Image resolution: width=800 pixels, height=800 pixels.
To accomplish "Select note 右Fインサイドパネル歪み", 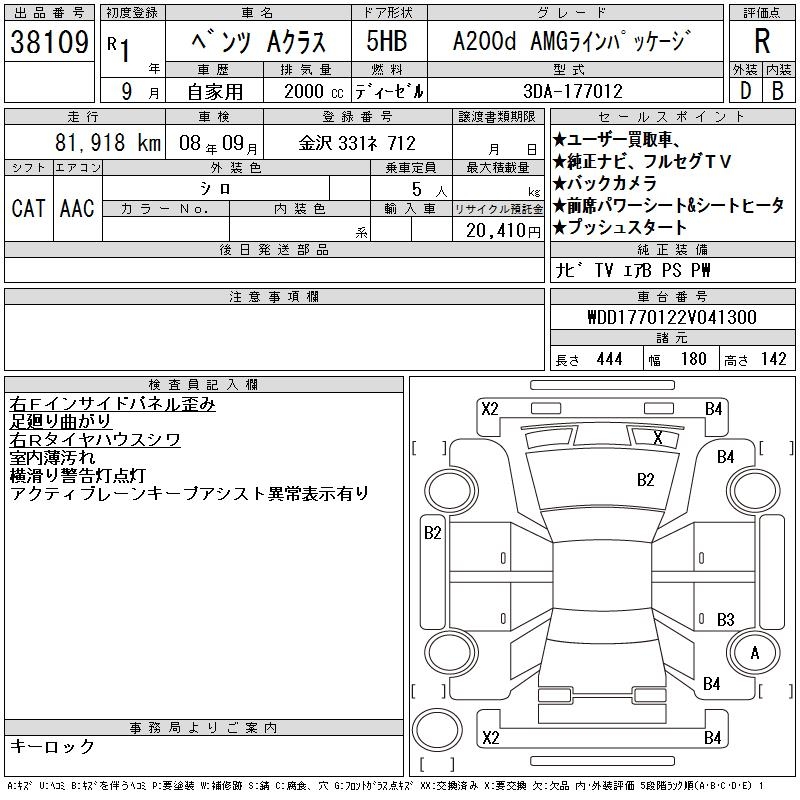I will (x=113, y=404).
